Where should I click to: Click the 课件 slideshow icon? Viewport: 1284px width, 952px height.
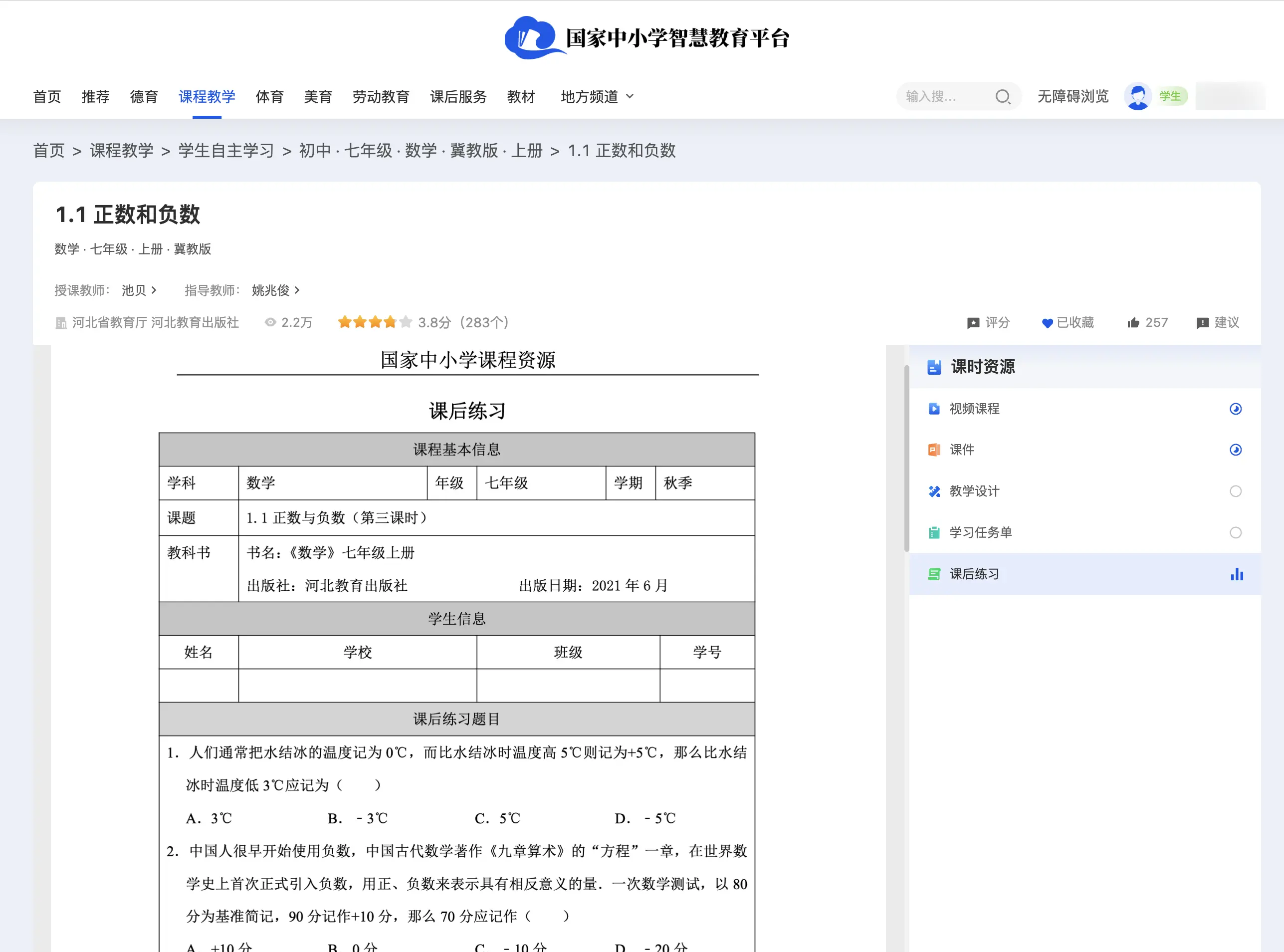934,450
